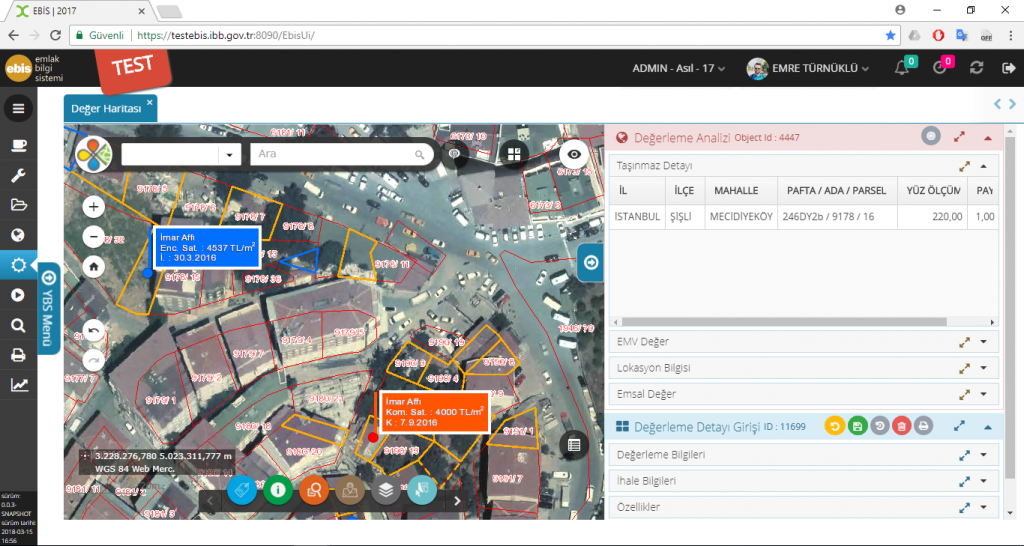
Task: Log out using the exit icon
Action: [1008, 68]
